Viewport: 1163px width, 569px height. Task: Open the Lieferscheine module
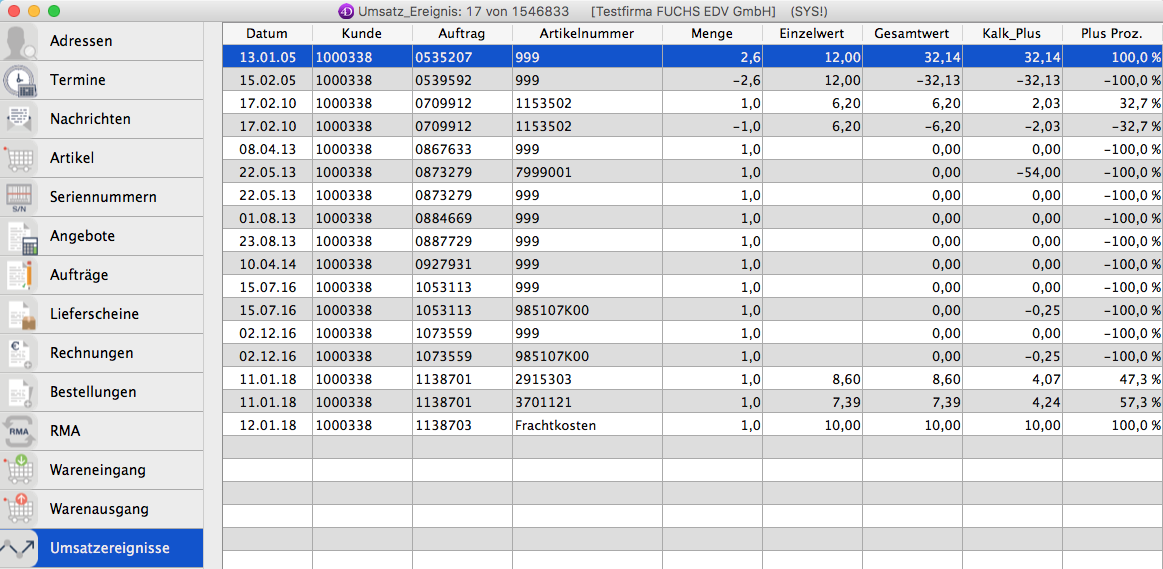[94, 314]
